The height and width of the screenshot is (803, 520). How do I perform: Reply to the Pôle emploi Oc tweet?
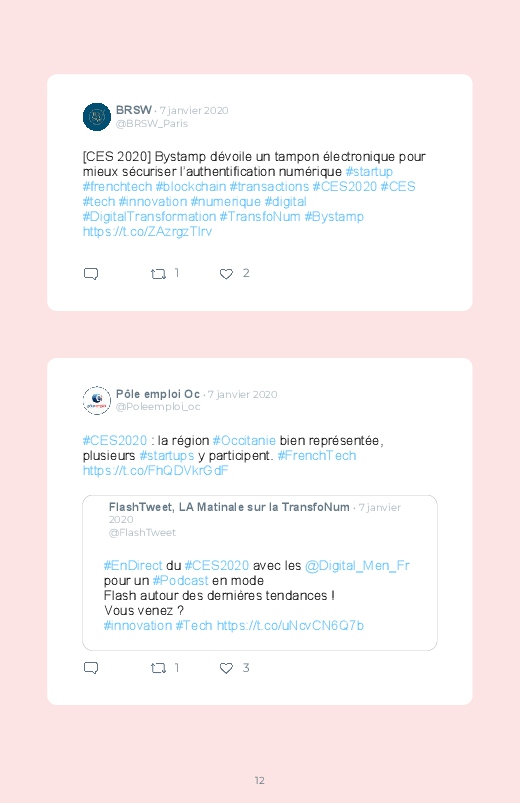(x=91, y=668)
